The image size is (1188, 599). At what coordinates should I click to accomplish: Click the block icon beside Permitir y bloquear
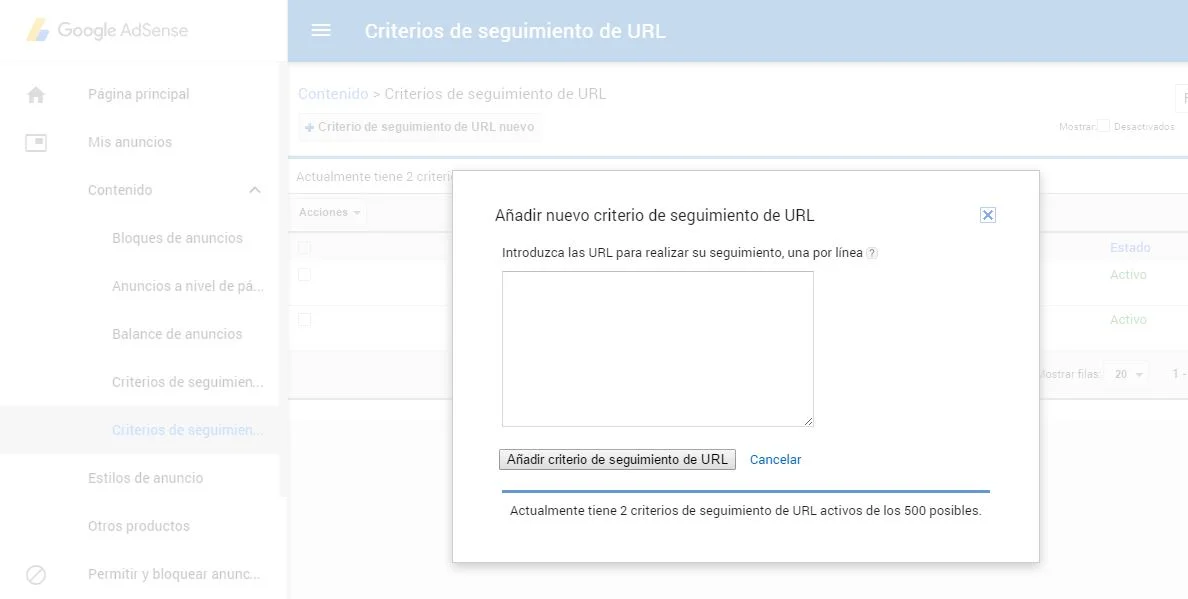pos(36,575)
